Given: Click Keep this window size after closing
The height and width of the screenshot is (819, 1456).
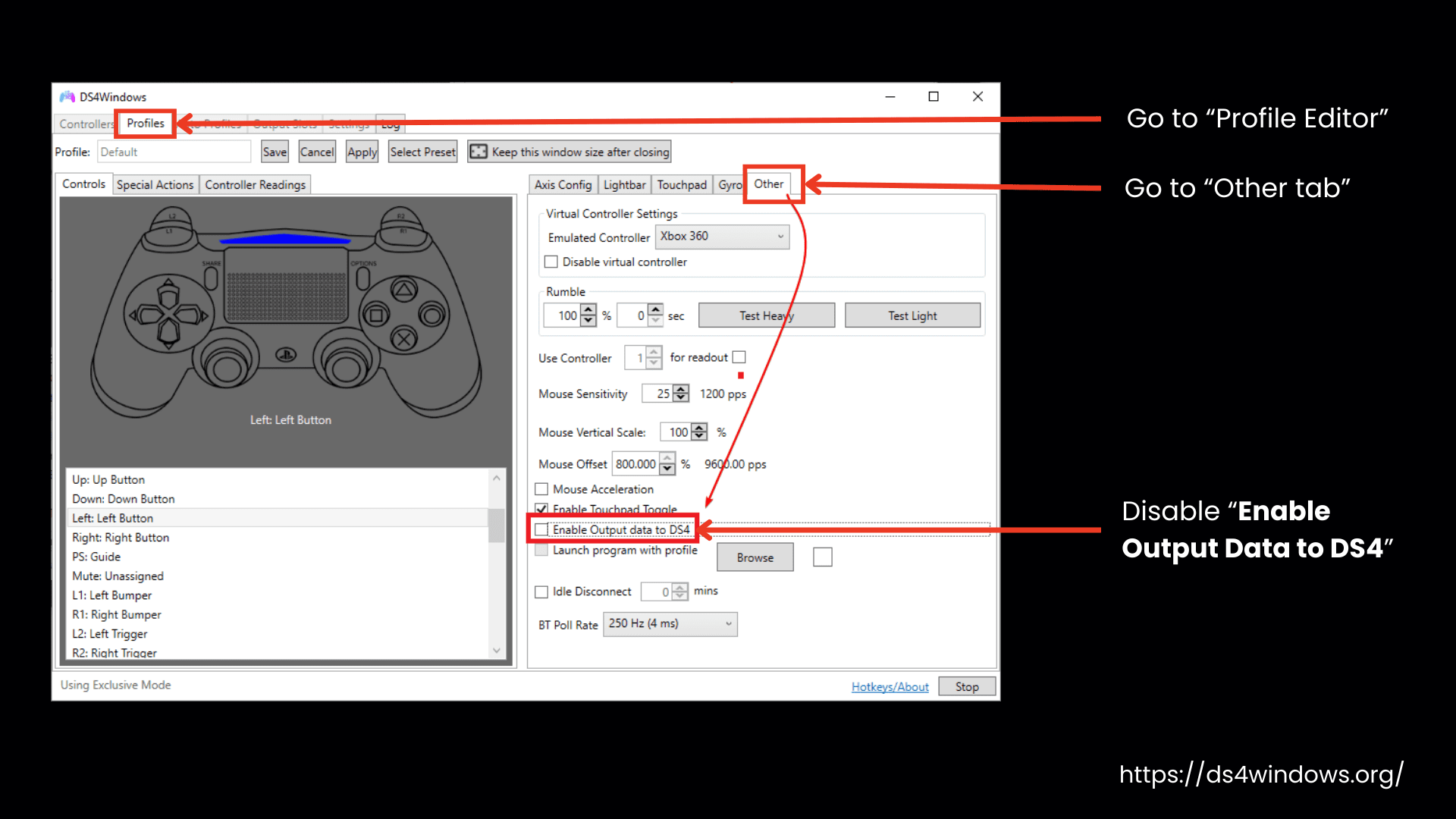Looking at the screenshot, I should pos(569,152).
